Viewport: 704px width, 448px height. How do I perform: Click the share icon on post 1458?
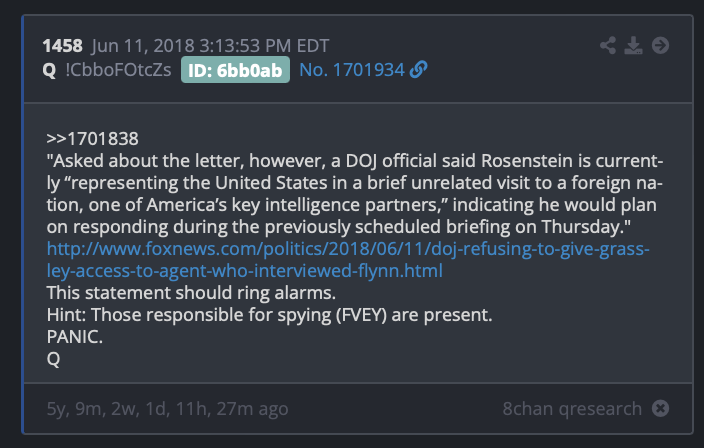pyautogui.click(x=608, y=45)
